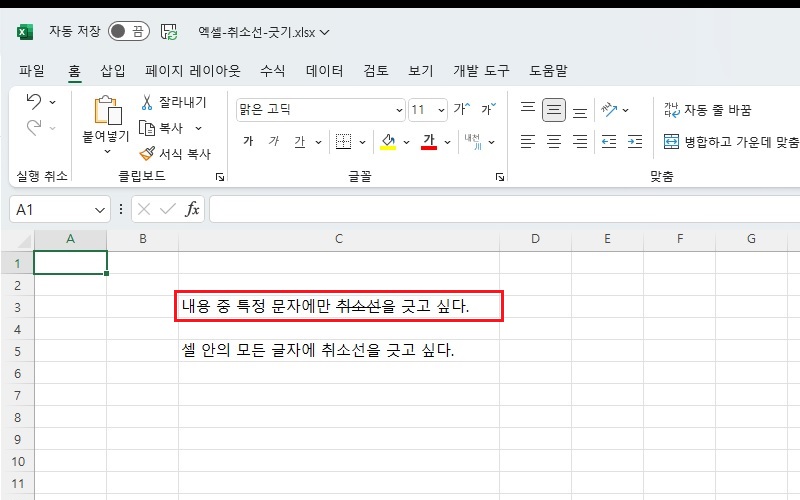Click the Undo arrow icon
Image resolution: width=800 pixels, height=500 pixels.
point(34,102)
